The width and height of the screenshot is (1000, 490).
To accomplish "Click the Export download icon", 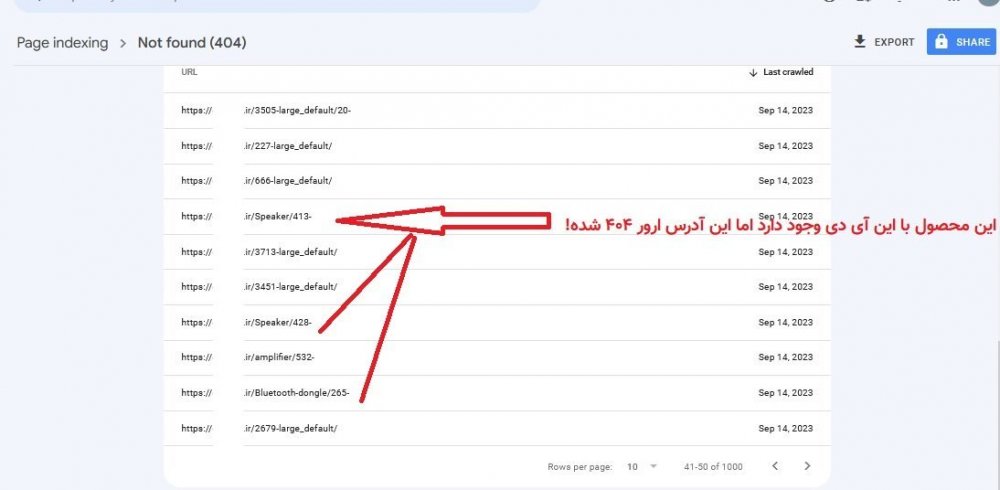I will 859,42.
